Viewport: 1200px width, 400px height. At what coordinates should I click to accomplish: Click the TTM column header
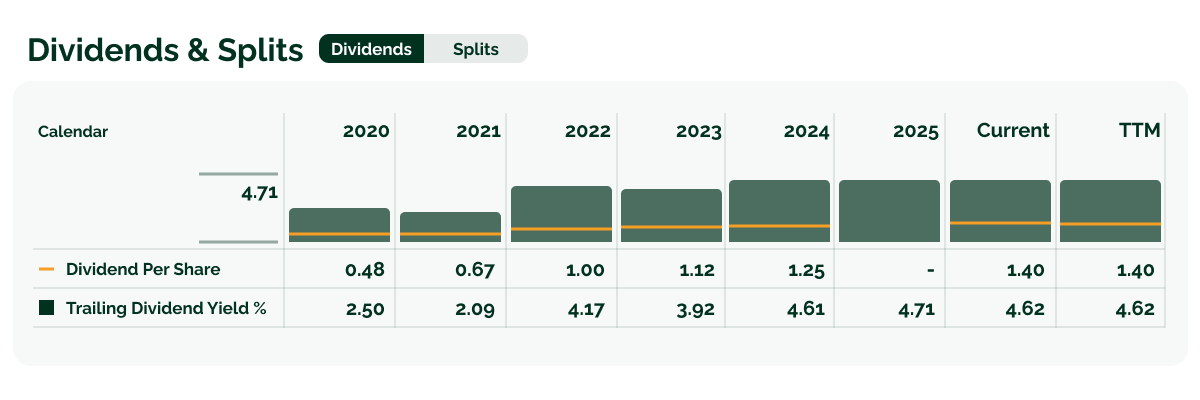click(x=1139, y=131)
